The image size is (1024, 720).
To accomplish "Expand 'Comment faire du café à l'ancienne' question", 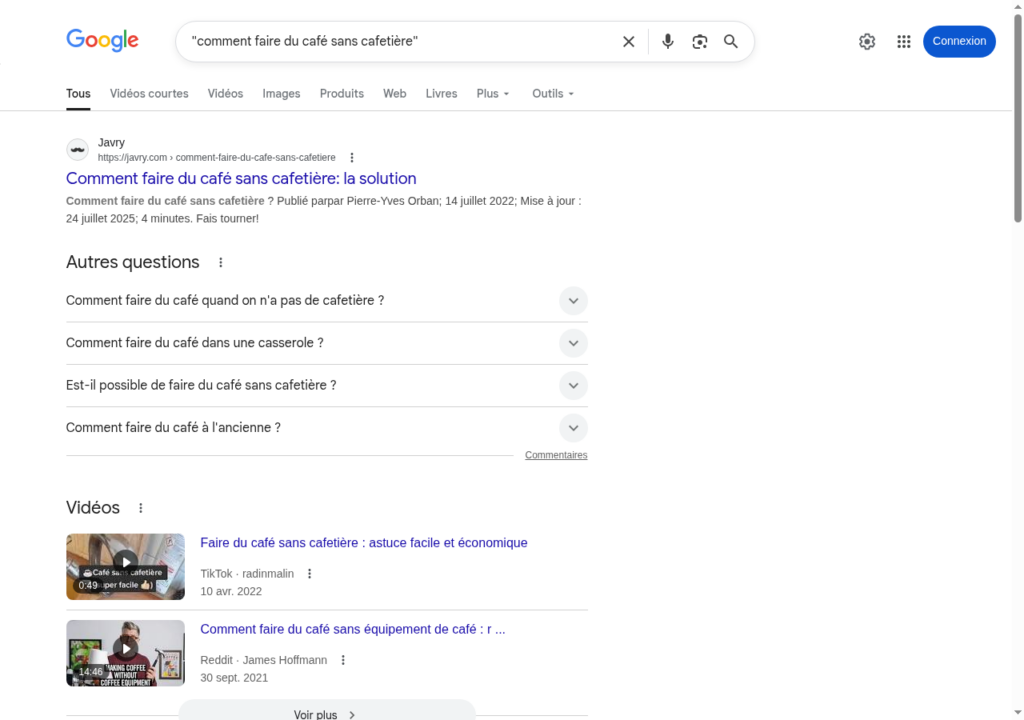I will pos(573,428).
